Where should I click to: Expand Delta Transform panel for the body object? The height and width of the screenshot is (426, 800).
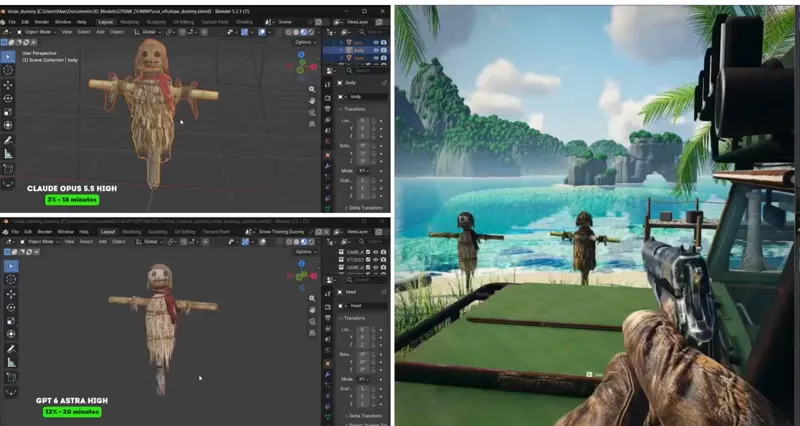coord(363,208)
